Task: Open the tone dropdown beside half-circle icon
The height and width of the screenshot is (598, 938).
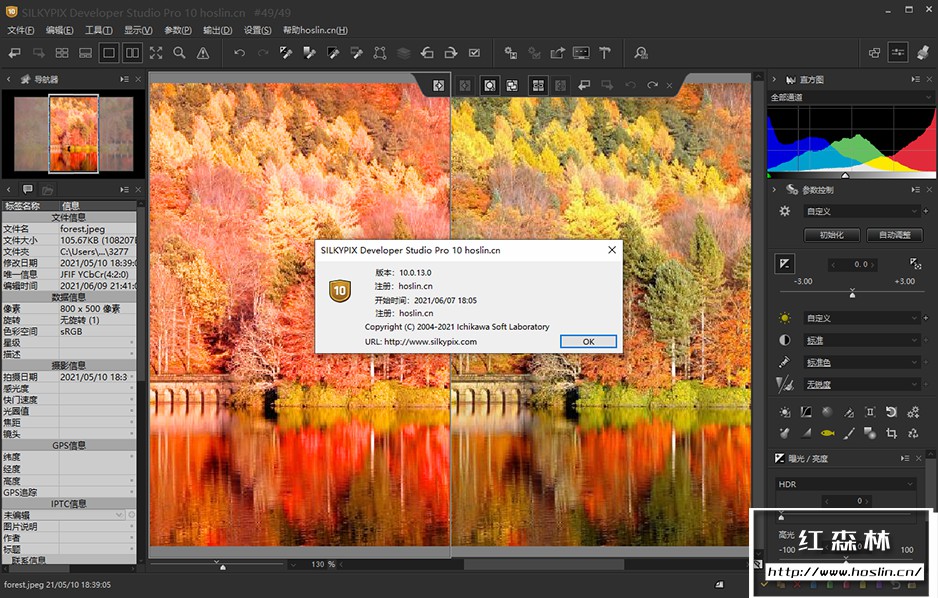Action: [x=861, y=340]
